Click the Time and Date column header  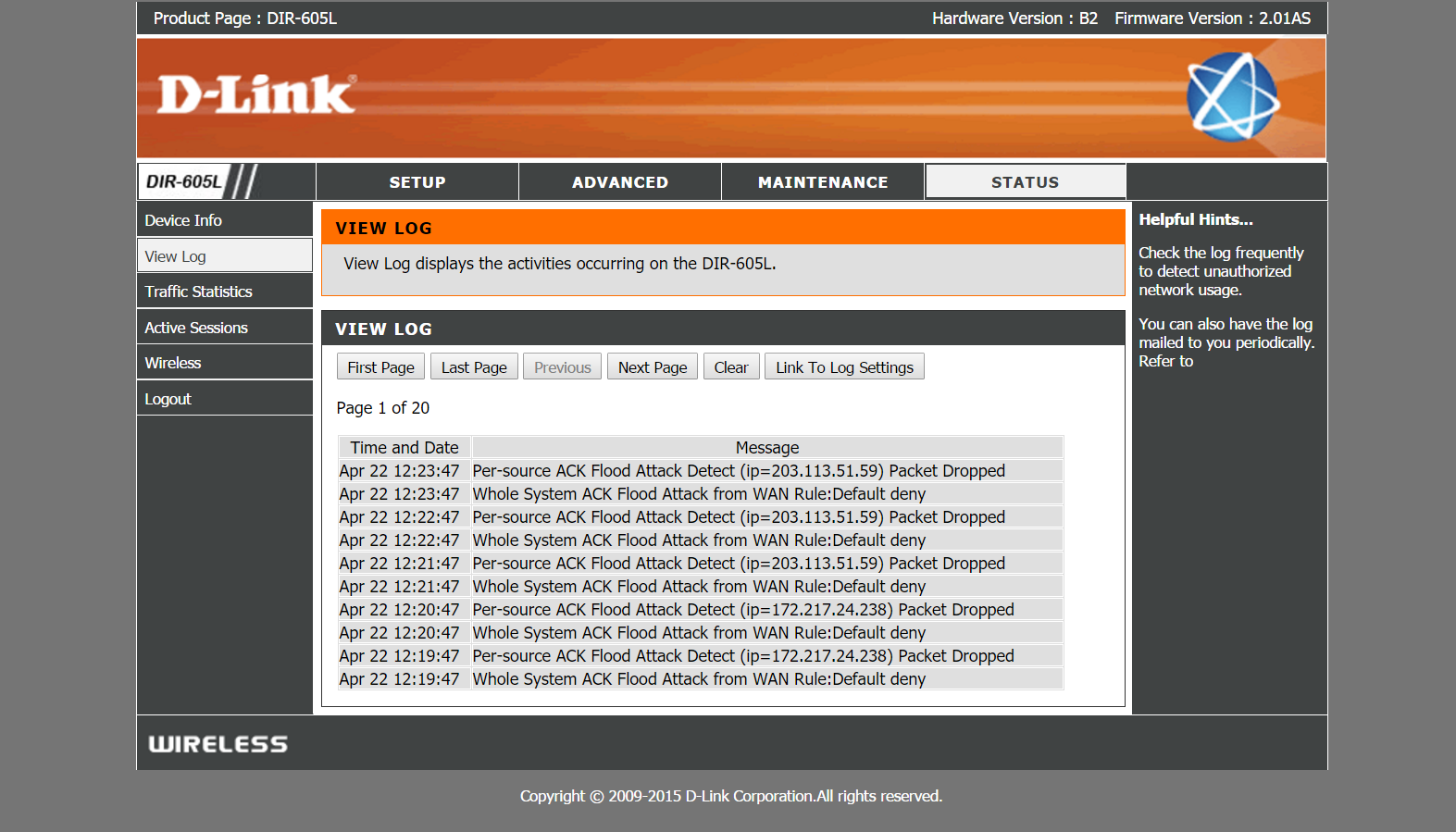tap(404, 447)
